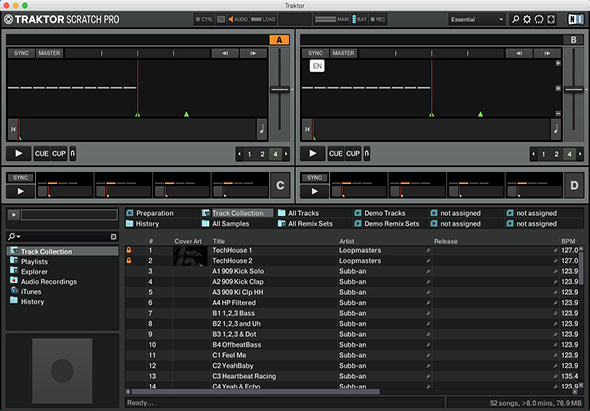Click the LOAD meter in header
The image size is (590, 411).
(x=263, y=19)
